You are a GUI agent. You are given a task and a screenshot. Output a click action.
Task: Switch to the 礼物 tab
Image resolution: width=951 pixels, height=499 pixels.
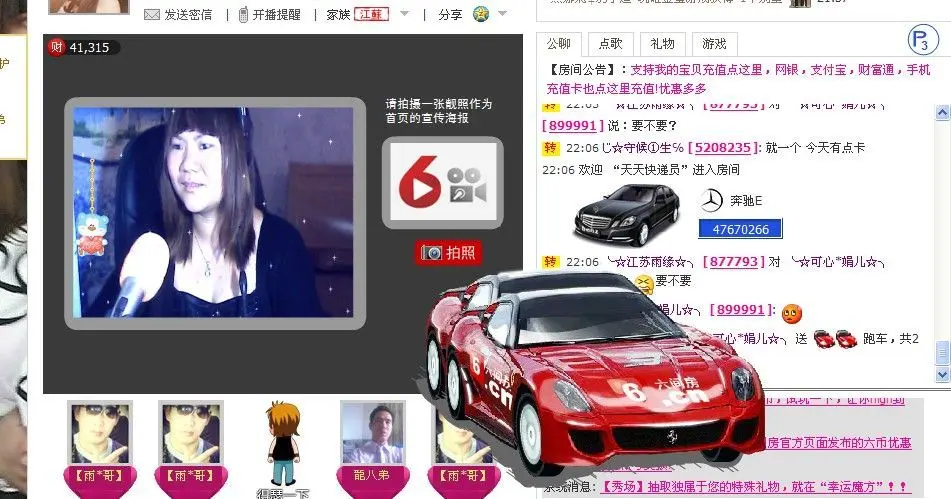coord(662,44)
